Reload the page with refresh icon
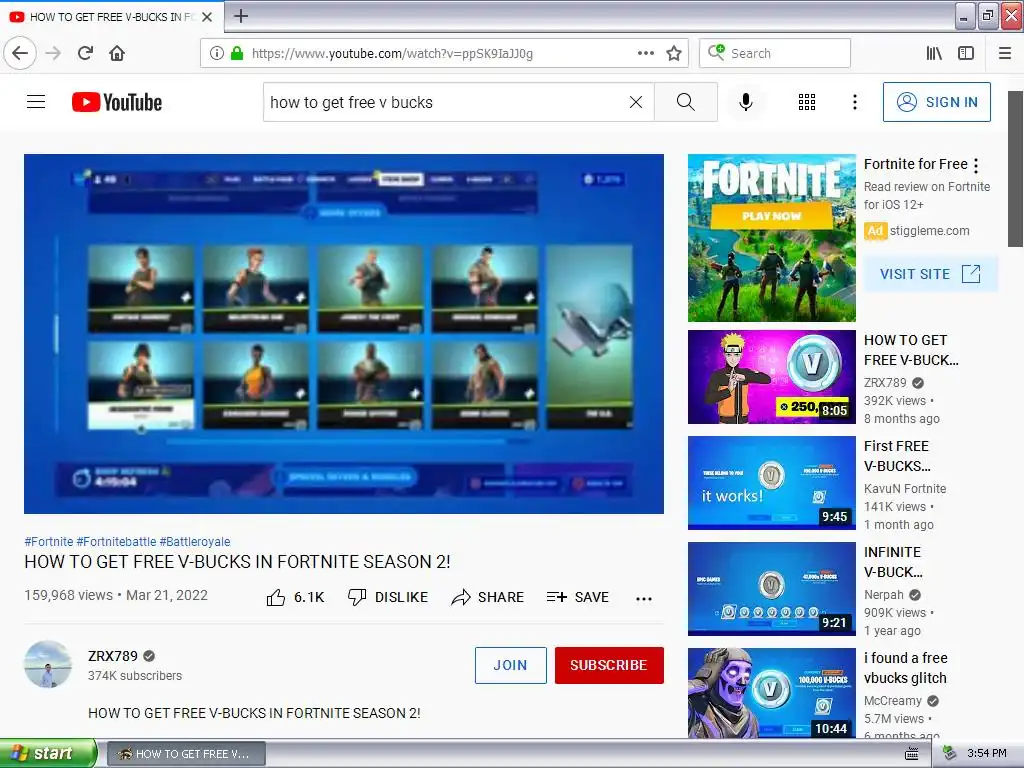 (86, 53)
